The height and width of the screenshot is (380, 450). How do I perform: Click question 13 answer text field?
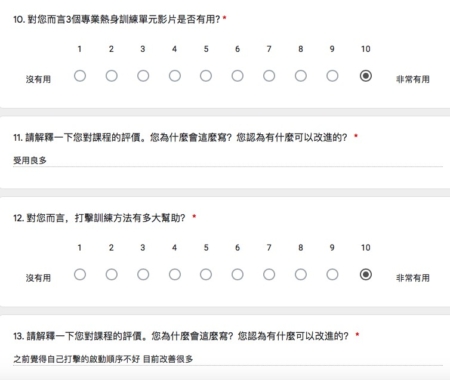tap(228, 359)
